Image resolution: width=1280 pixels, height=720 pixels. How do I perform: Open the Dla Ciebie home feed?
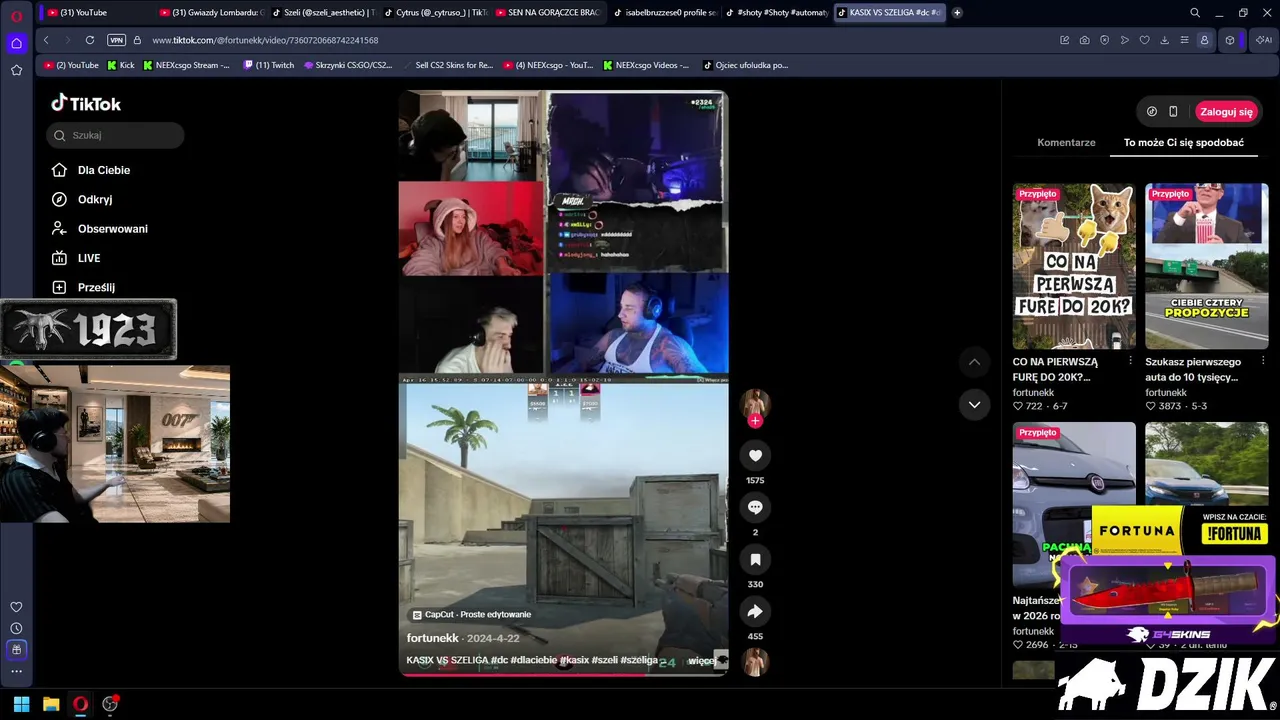[104, 170]
